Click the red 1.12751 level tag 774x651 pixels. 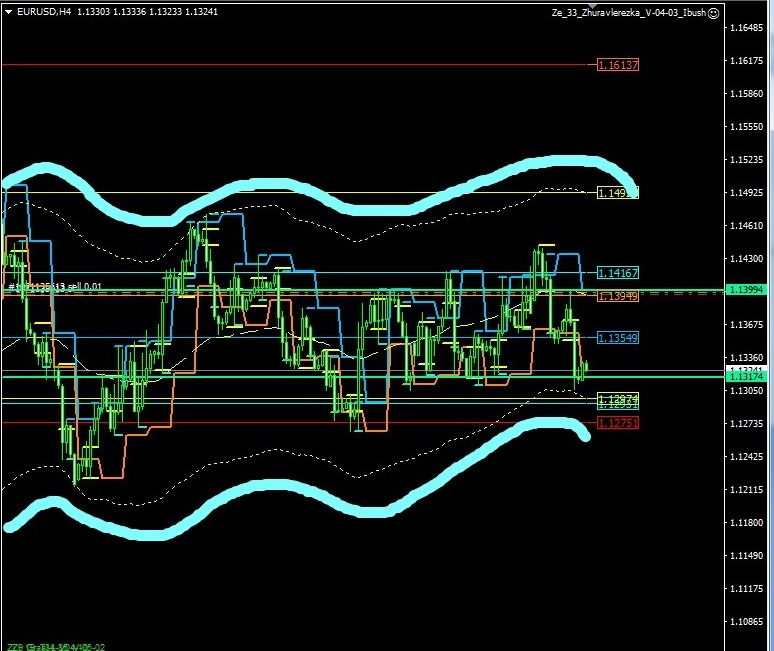pyautogui.click(x=617, y=423)
